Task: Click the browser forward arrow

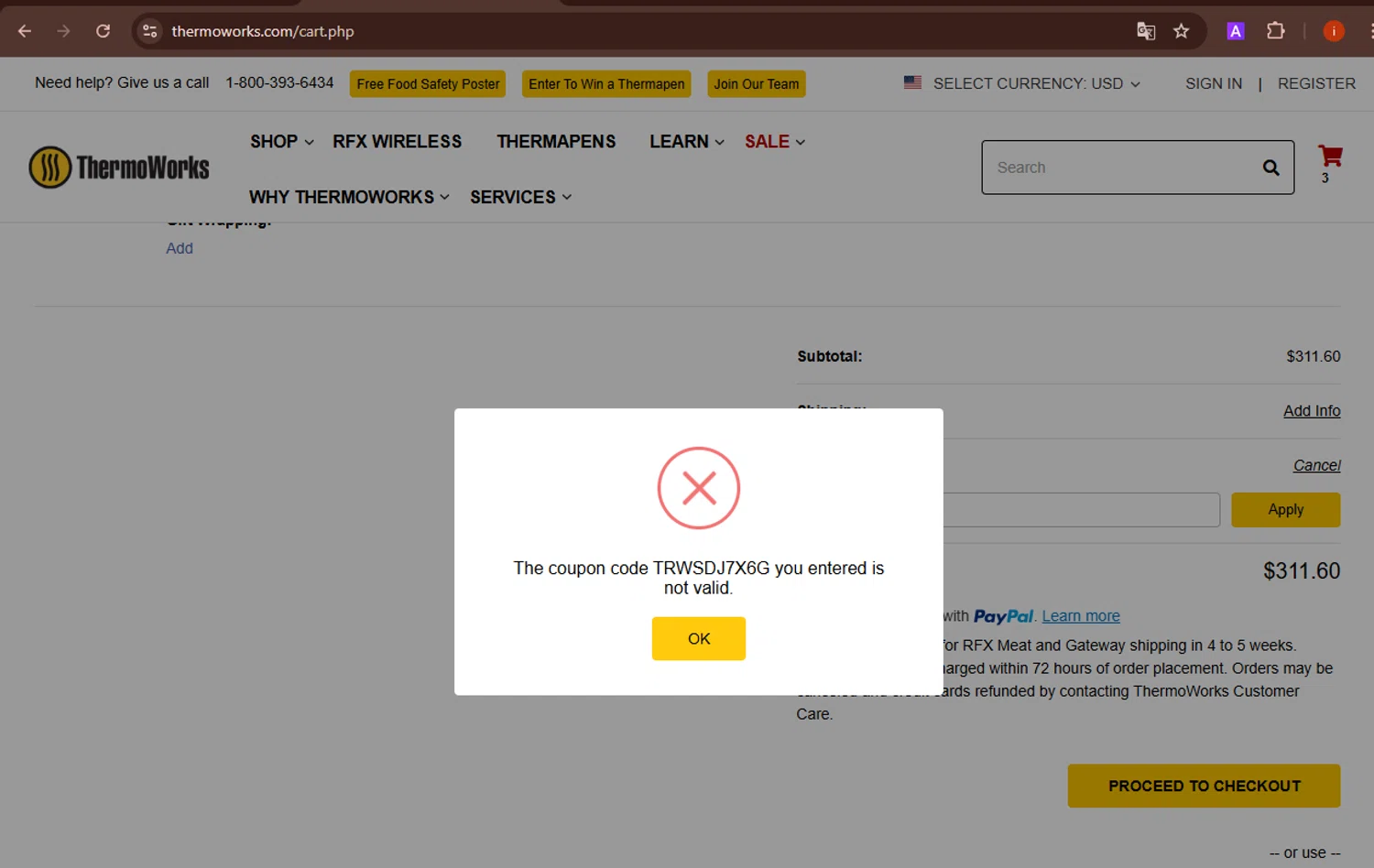Action: pyautogui.click(x=63, y=31)
